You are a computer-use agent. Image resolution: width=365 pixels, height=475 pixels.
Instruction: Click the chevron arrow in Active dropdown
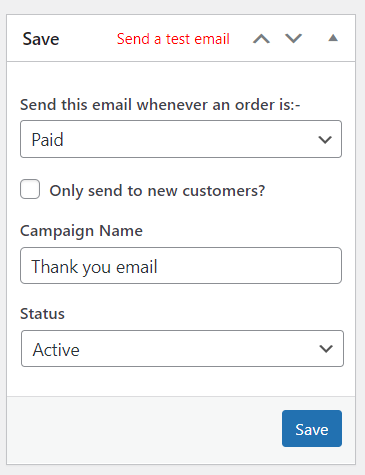click(x=326, y=349)
